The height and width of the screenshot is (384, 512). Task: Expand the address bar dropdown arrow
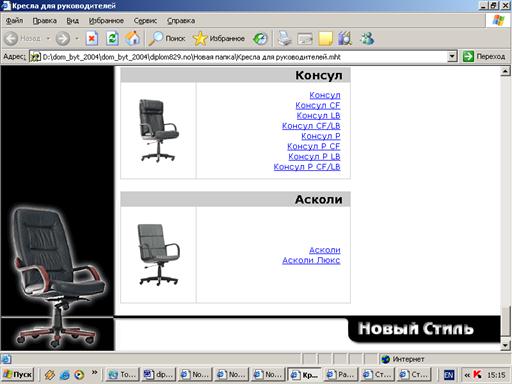click(452, 56)
